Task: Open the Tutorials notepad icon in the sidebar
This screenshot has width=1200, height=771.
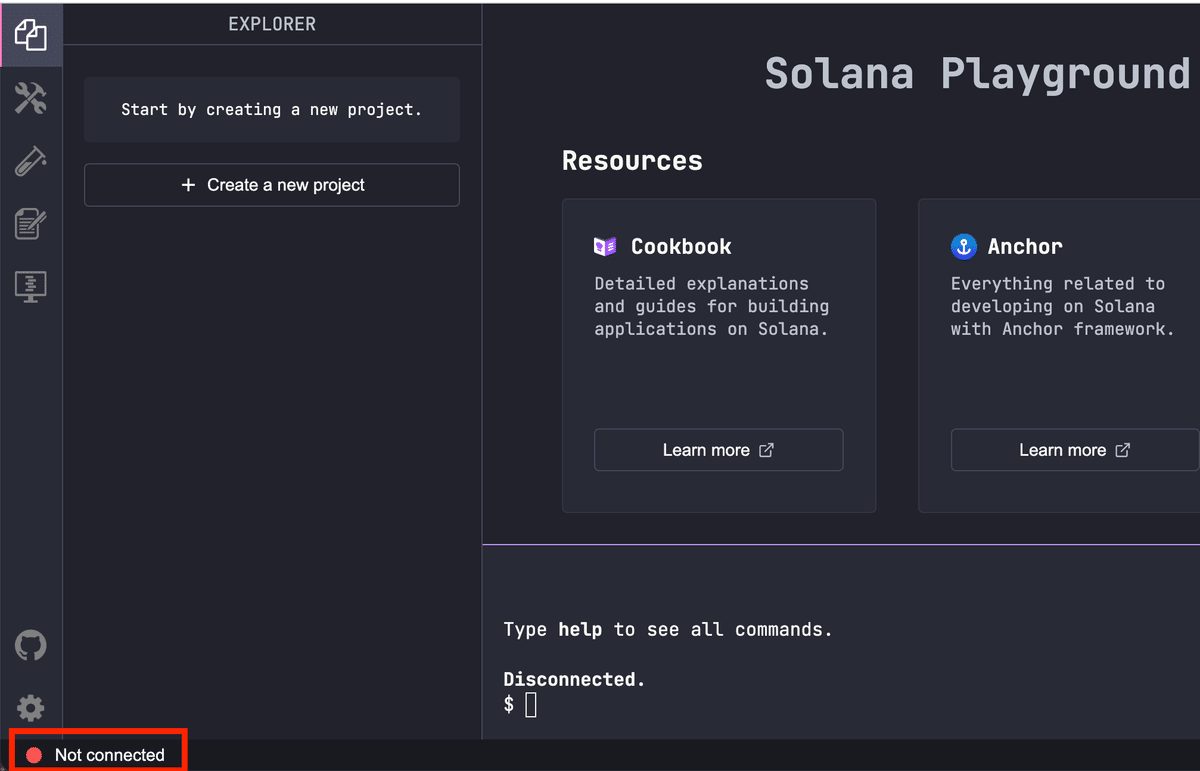Action: (31, 223)
